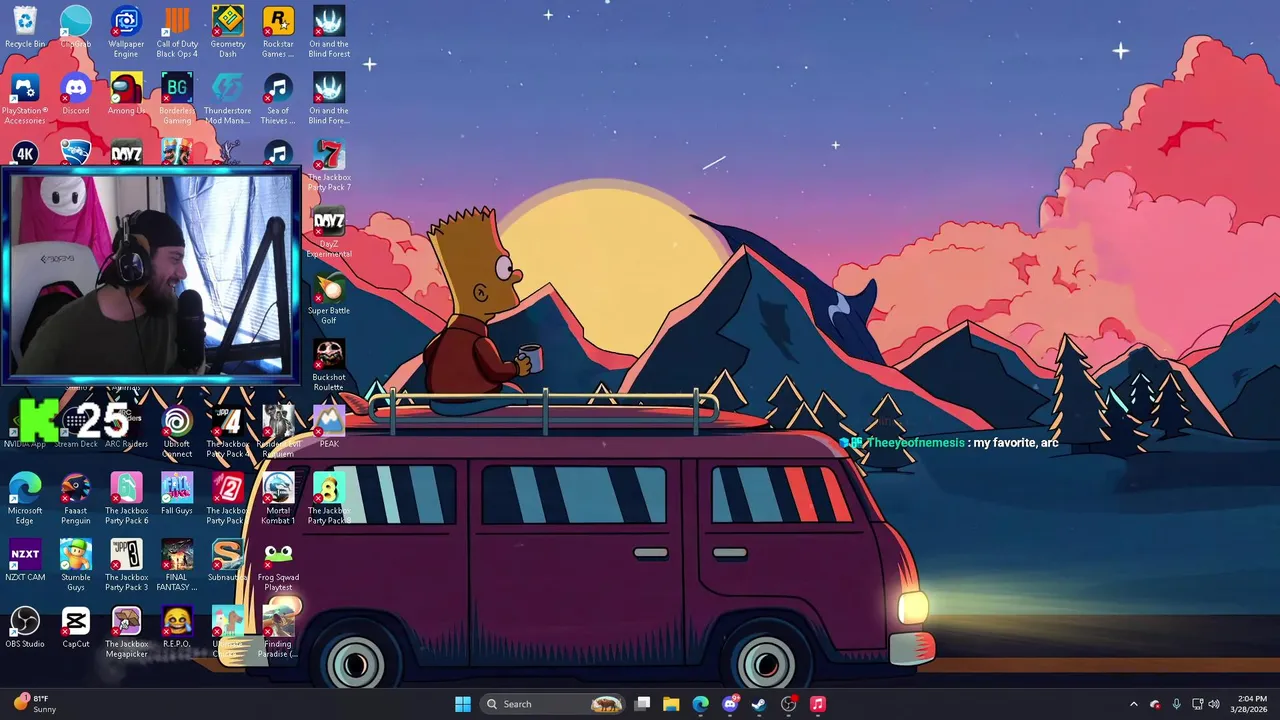Select the Faaast Penguin desktop icon
The height and width of the screenshot is (720, 1280).
[x=76, y=500]
